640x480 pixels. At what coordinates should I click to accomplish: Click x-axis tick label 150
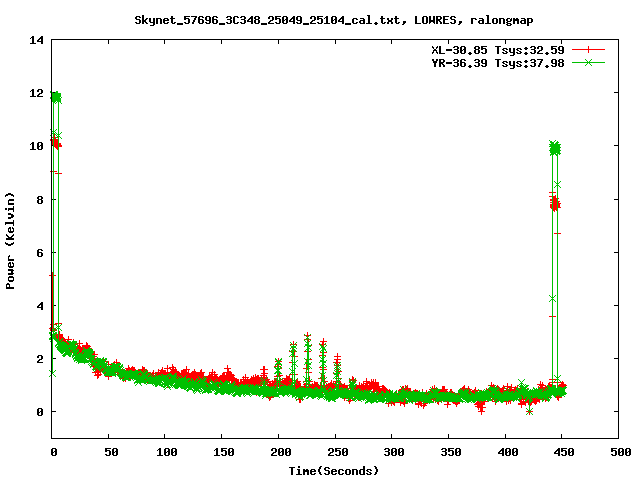pos(224,452)
